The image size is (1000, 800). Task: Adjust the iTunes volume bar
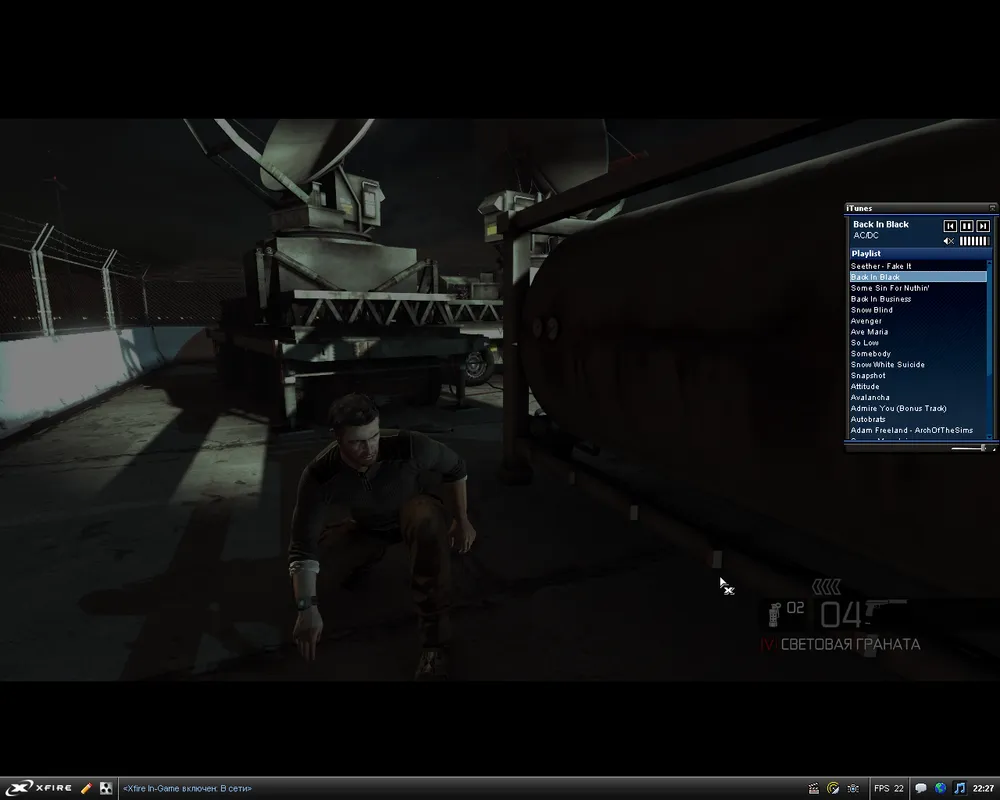point(974,241)
